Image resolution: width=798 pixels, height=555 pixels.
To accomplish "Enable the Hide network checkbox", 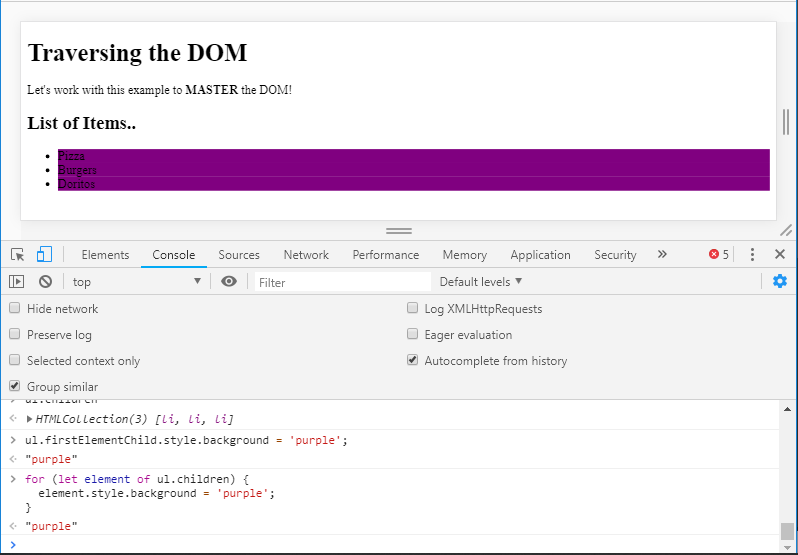I will pyautogui.click(x=15, y=308).
